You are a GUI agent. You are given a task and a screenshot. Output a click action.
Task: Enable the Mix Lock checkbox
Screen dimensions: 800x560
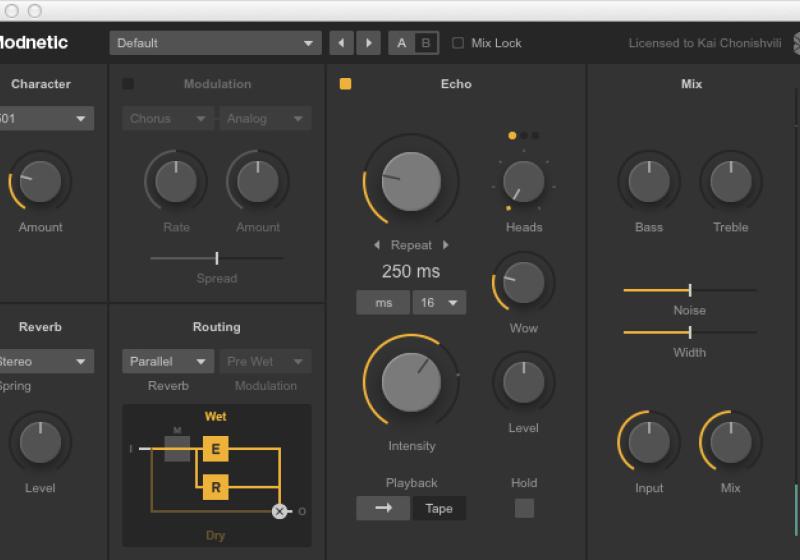pyautogui.click(x=458, y=43)
